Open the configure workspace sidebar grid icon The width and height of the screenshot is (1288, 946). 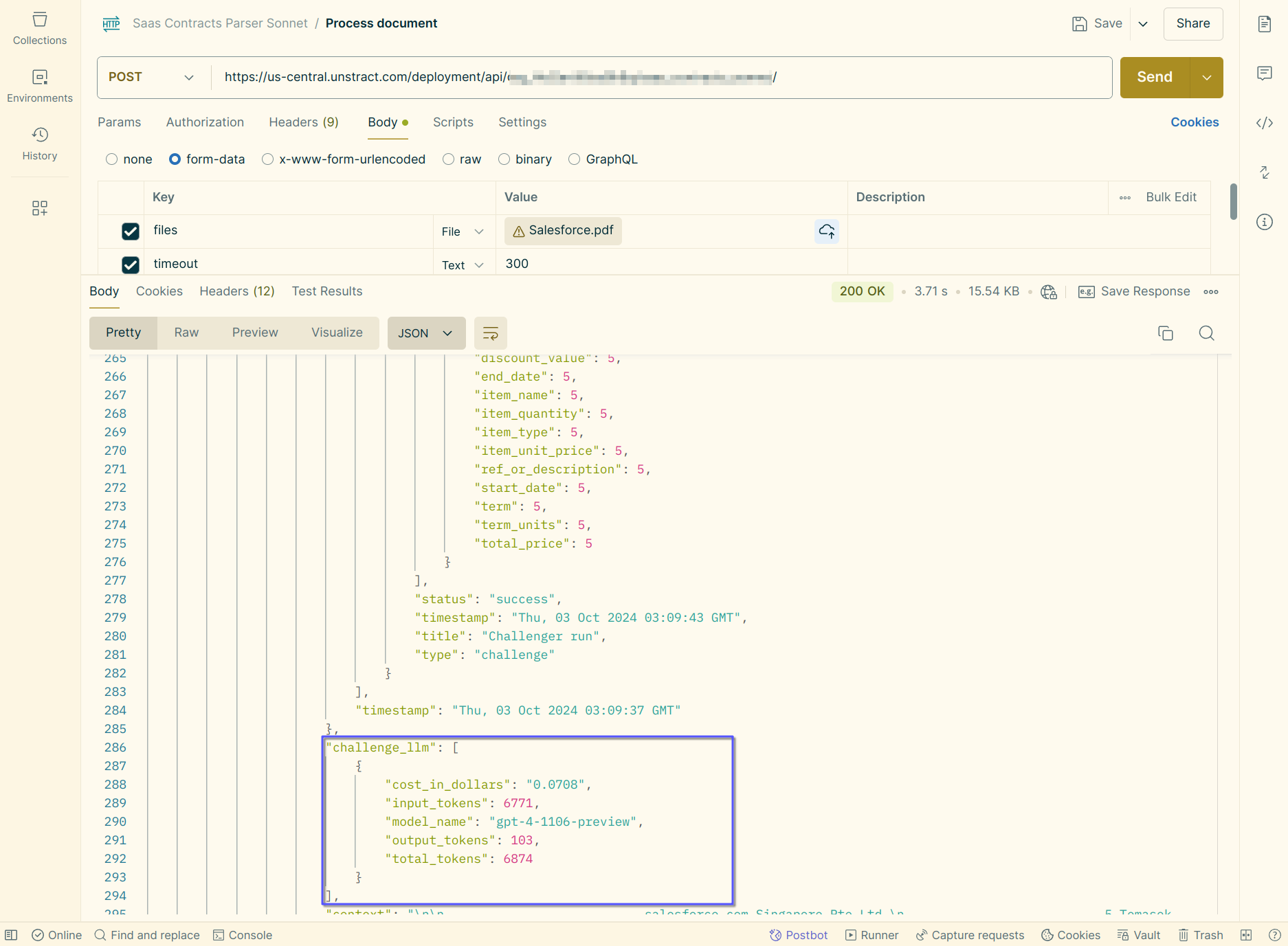[x=40, y=208]
